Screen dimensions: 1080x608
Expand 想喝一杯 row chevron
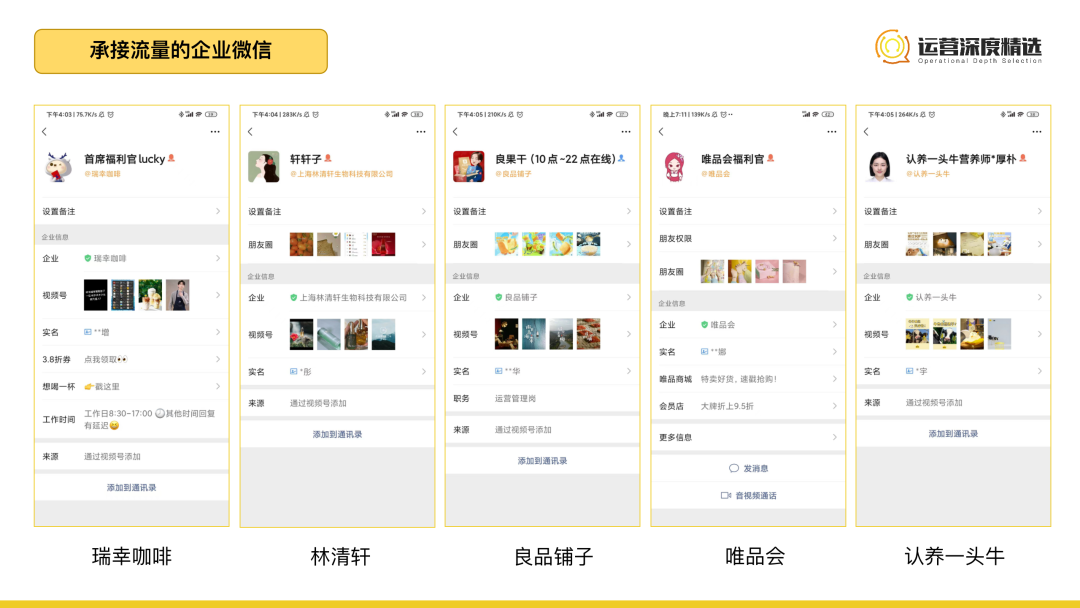pos(218,386)
